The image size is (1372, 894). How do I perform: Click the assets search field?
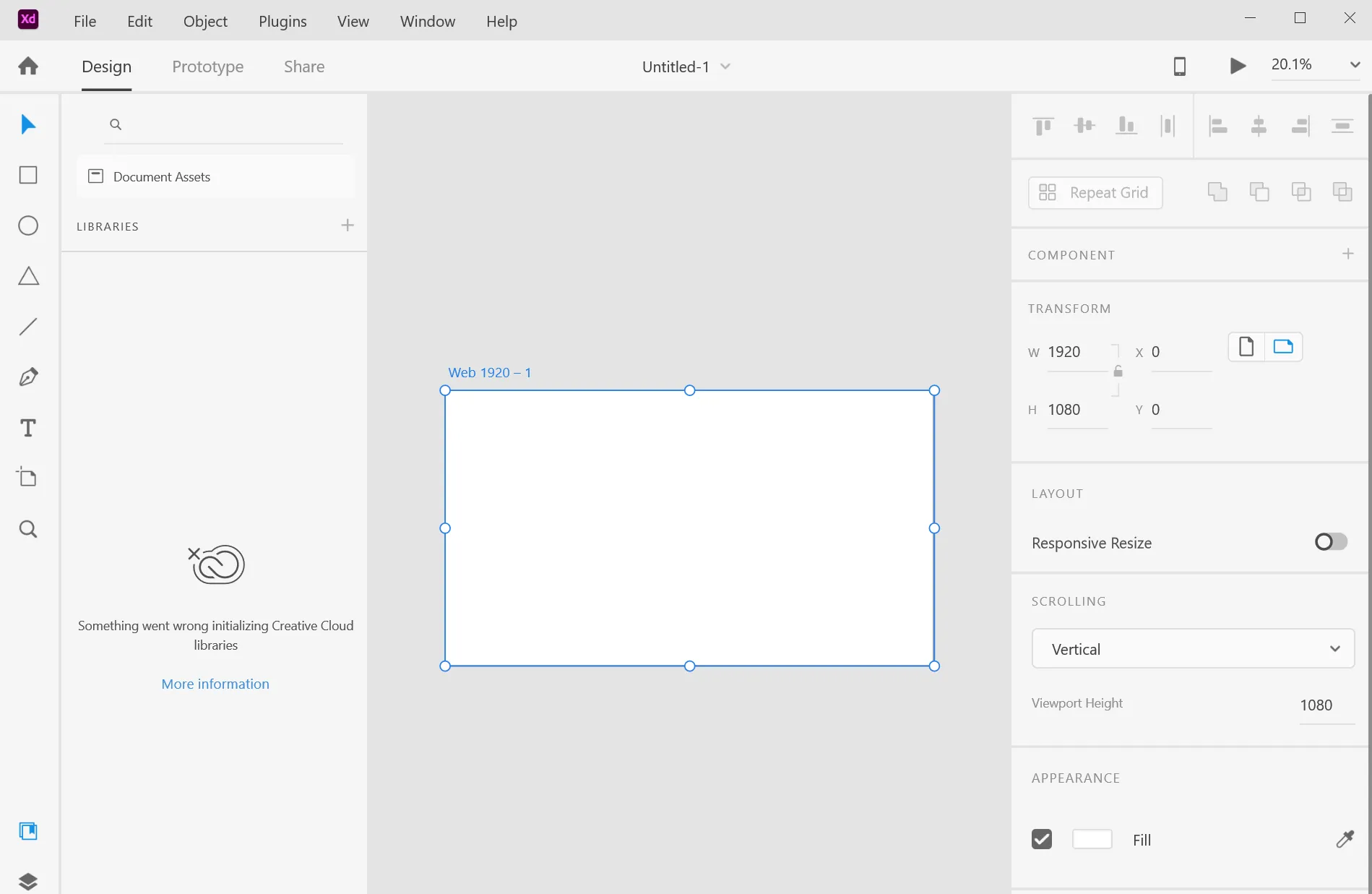(x=223, y=124)
